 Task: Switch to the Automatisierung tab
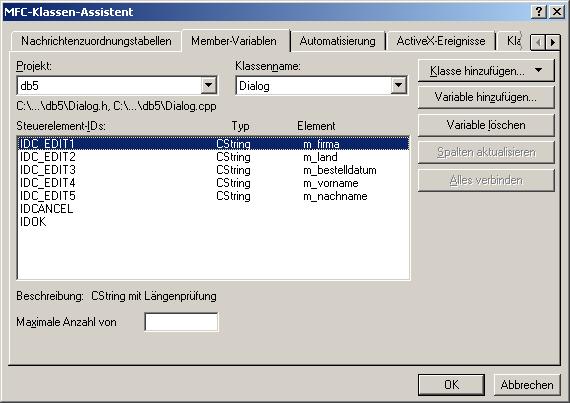337,41
